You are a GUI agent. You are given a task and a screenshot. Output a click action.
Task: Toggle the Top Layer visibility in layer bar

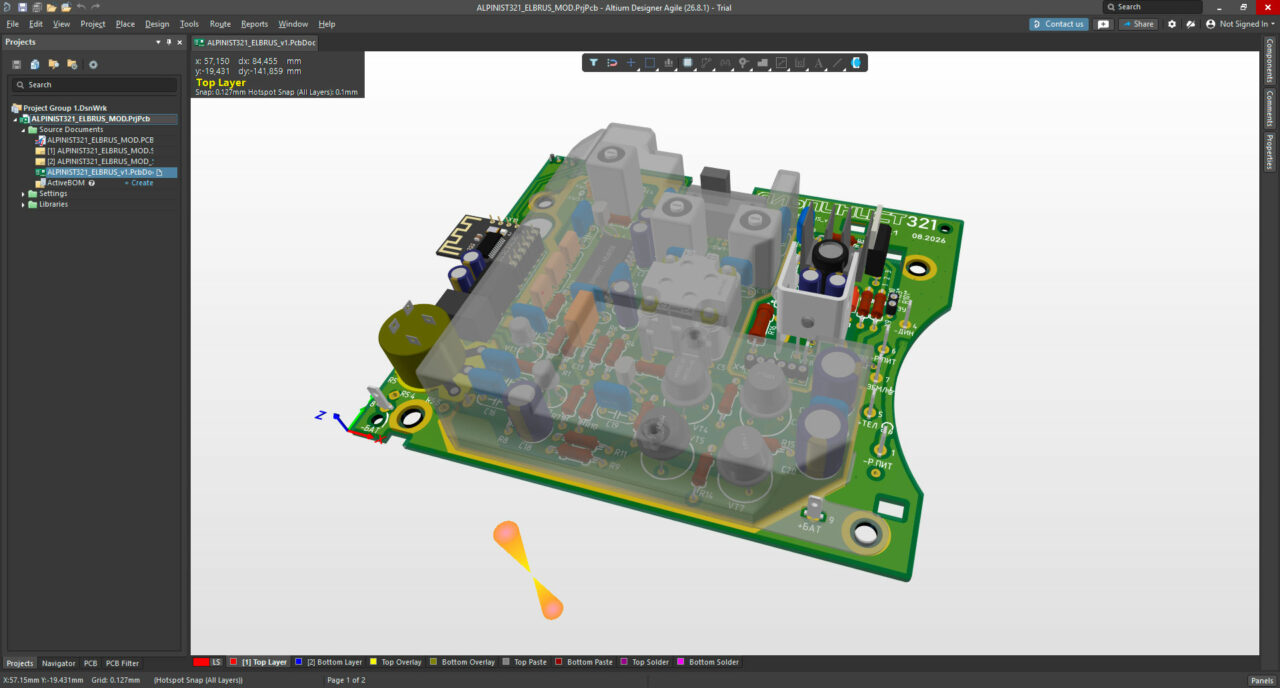pyautogui.click(x=233, y=662)
